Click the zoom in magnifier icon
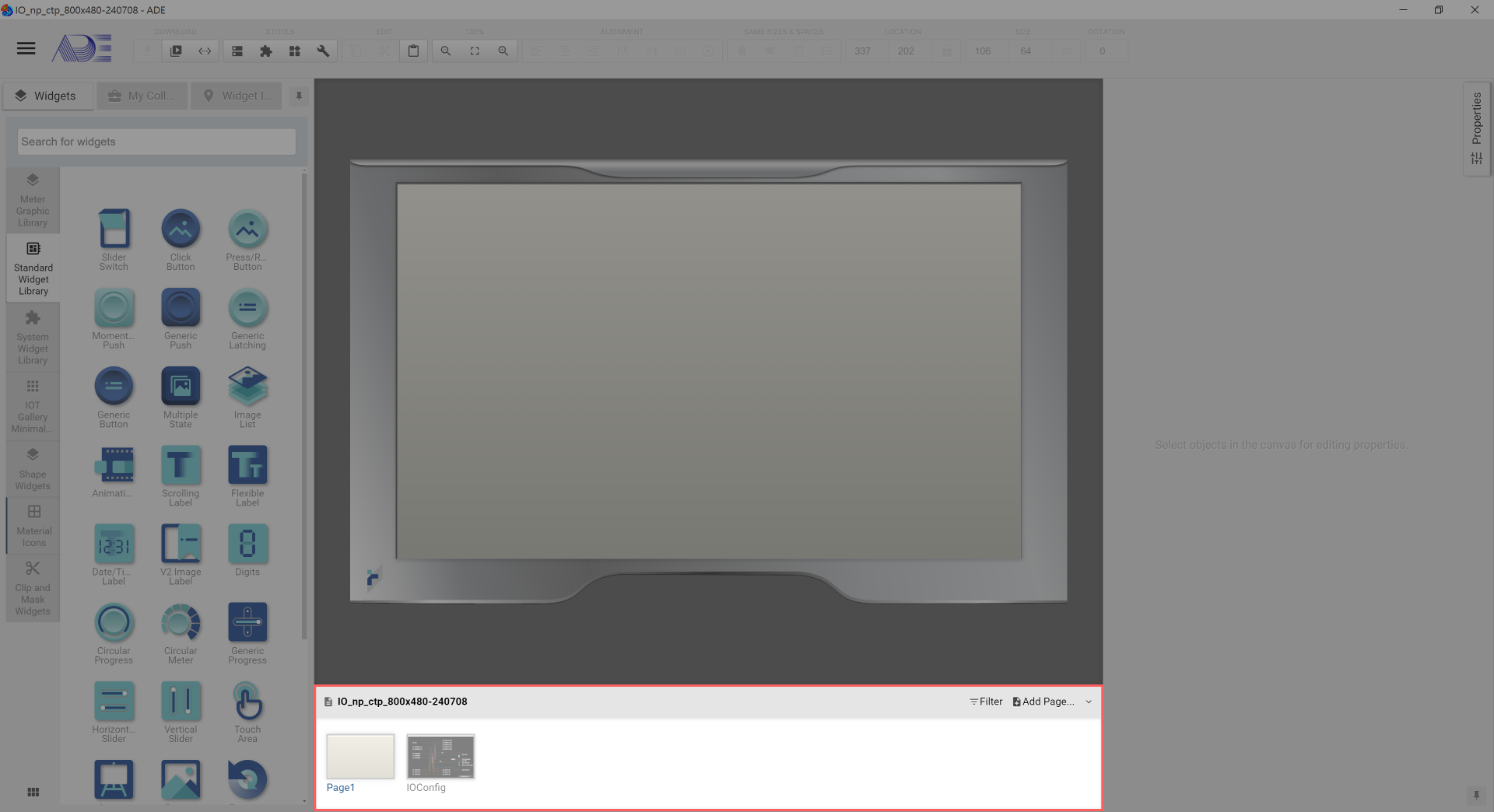 pos(503,51)
